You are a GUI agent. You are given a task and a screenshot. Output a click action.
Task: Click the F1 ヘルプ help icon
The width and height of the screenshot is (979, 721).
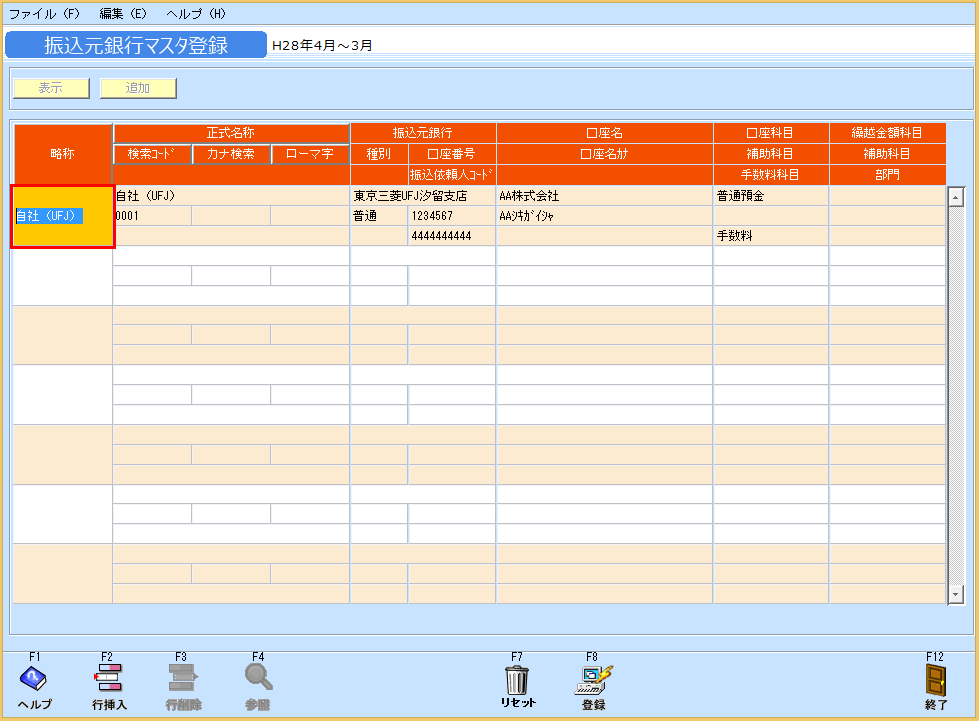[x=34, y=679]
